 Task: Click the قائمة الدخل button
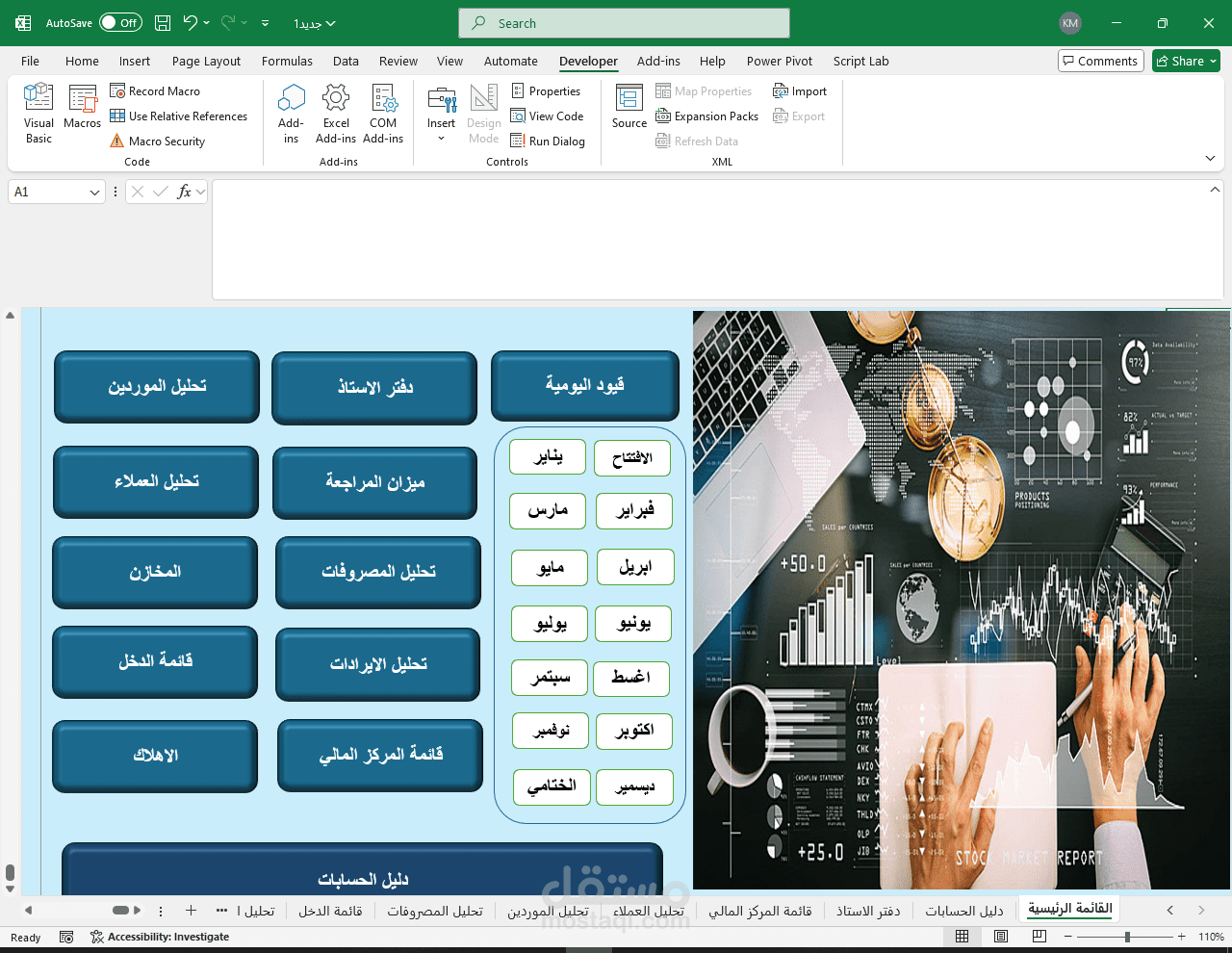pyautogui.click(x=155, y=661)
